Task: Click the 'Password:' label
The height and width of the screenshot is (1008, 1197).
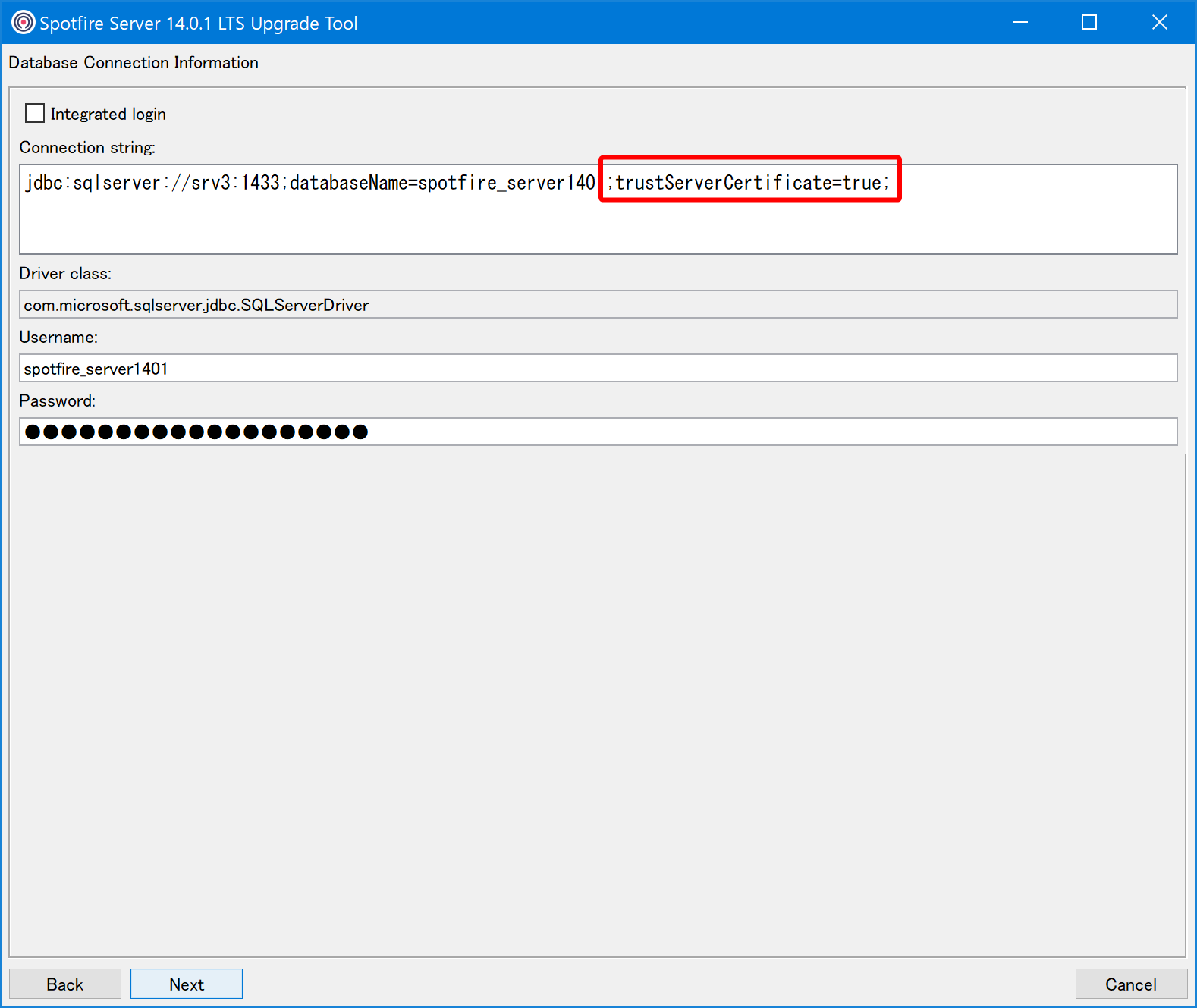Action: click(58, 400)
